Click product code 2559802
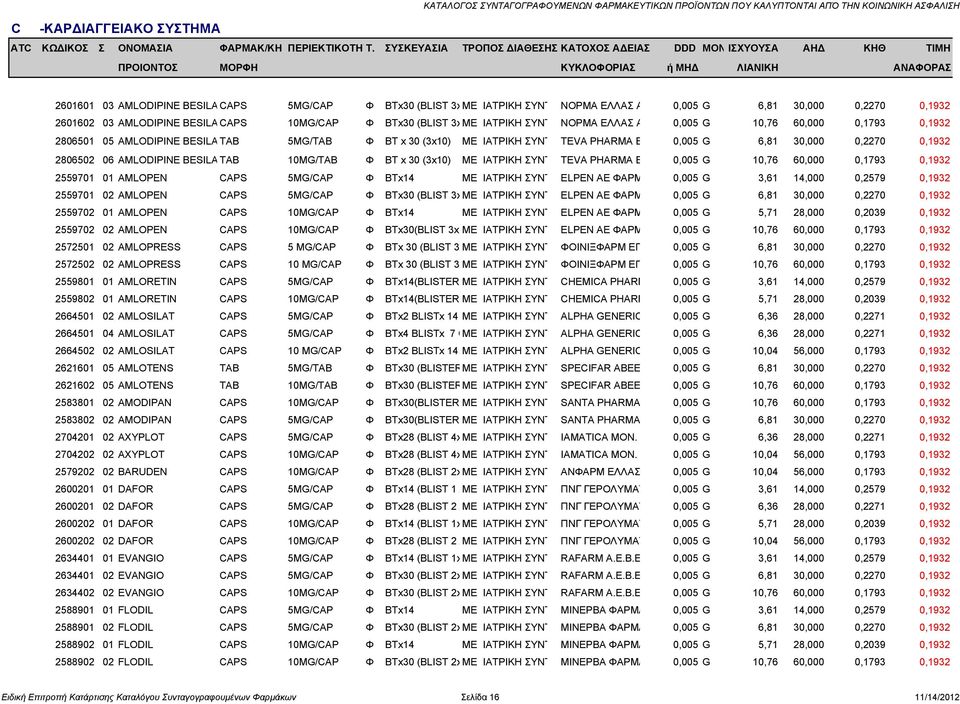The height and width of the screenshot is (704, 960). click(x=75, y=299)
